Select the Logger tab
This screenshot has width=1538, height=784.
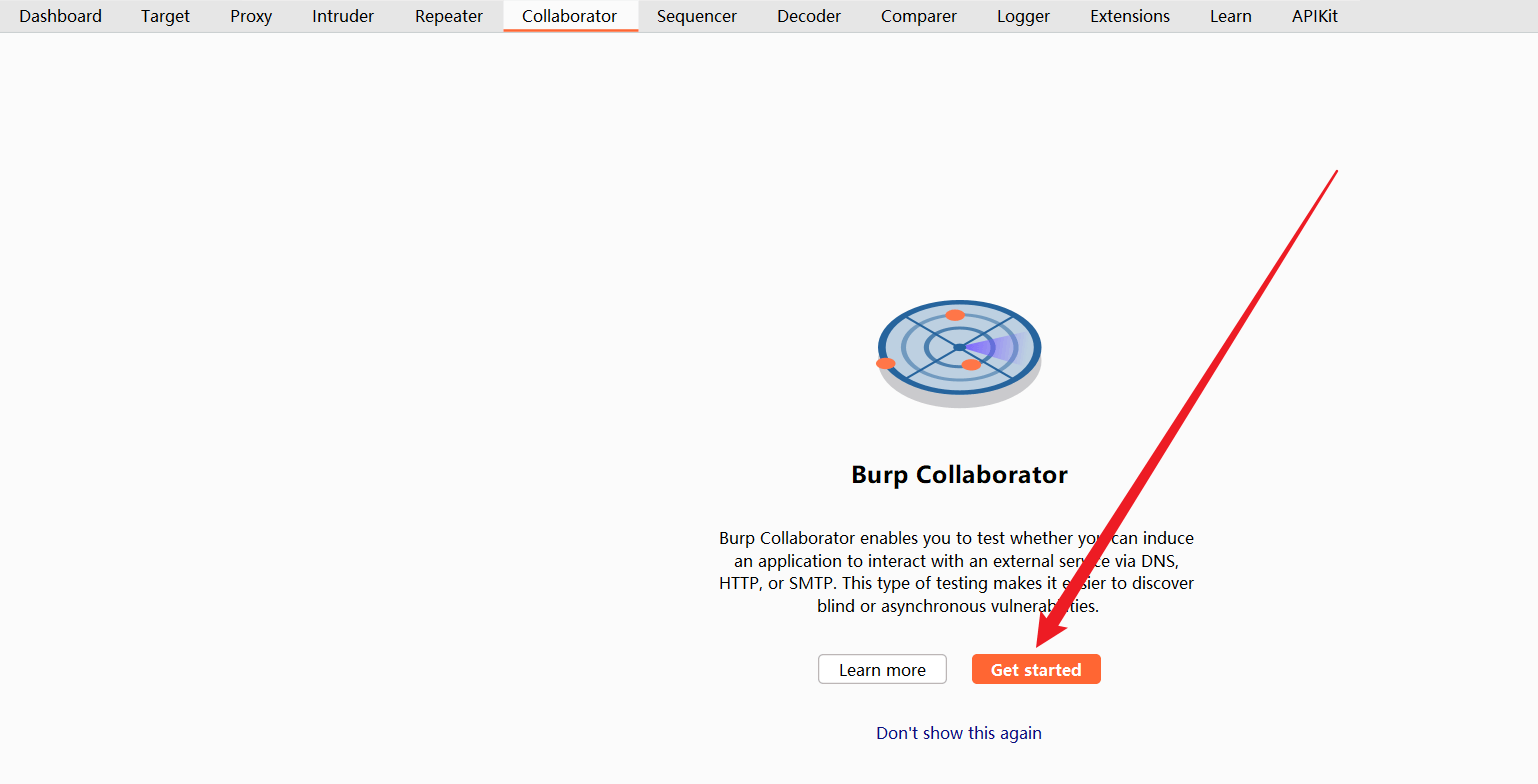1023,16
